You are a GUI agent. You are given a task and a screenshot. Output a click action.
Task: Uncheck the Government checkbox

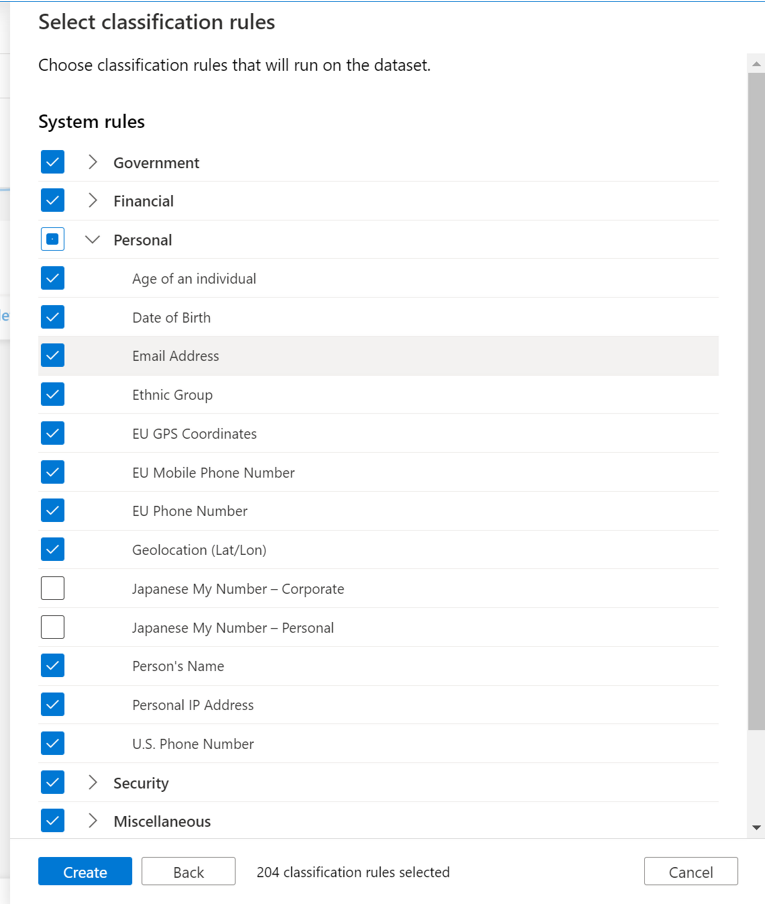[x=52, y=162]
